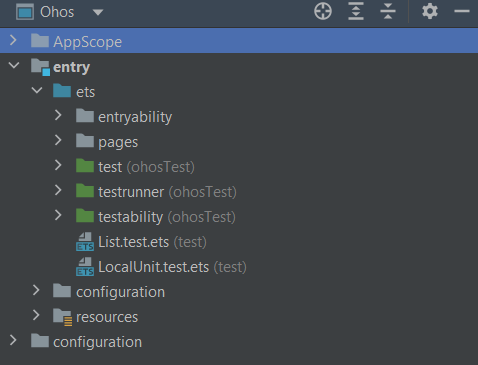Expand the resources folder chevron

[36, 315]
